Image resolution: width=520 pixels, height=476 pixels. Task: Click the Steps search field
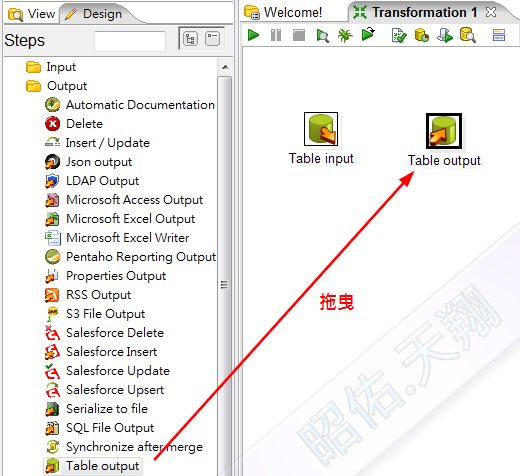click(130, 41)
